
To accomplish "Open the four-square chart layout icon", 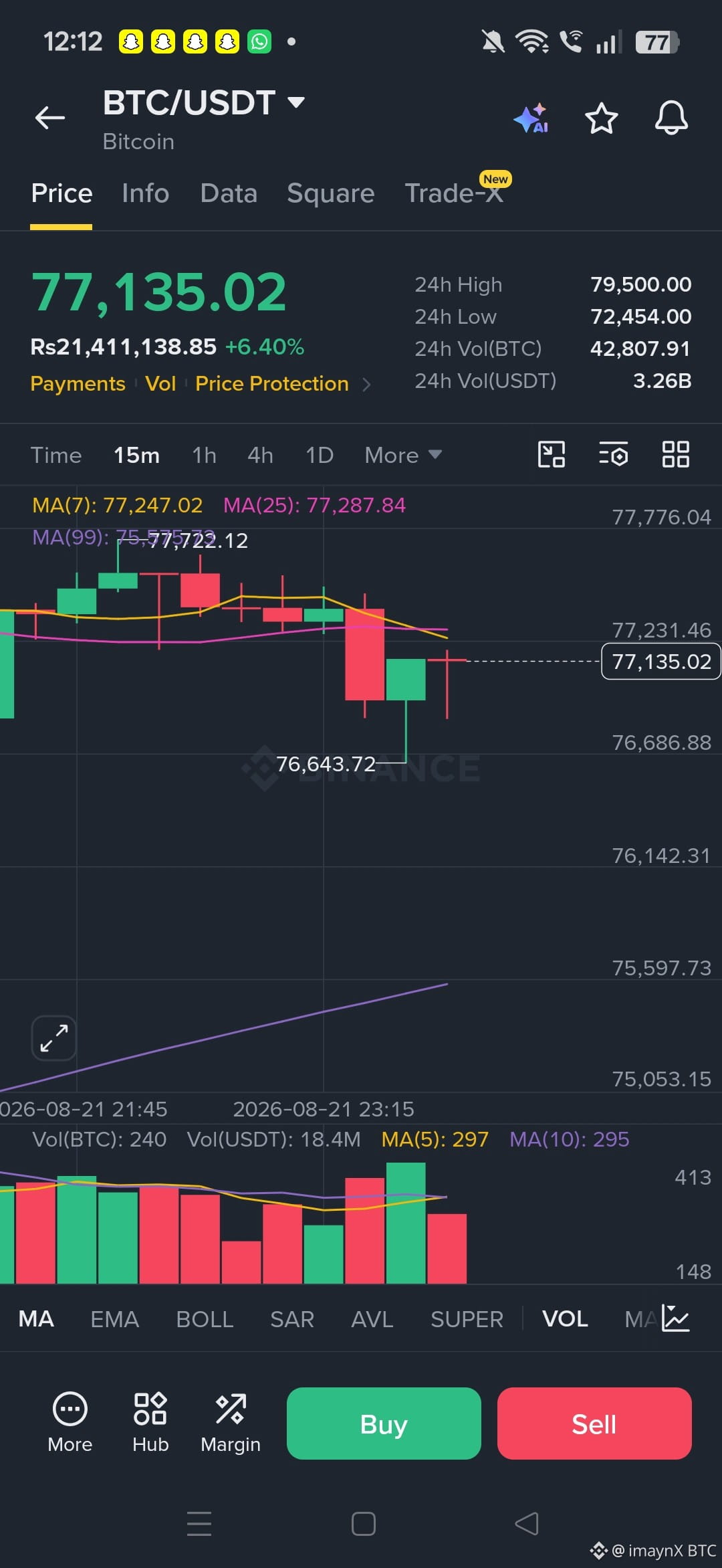I will coord(675,455).
